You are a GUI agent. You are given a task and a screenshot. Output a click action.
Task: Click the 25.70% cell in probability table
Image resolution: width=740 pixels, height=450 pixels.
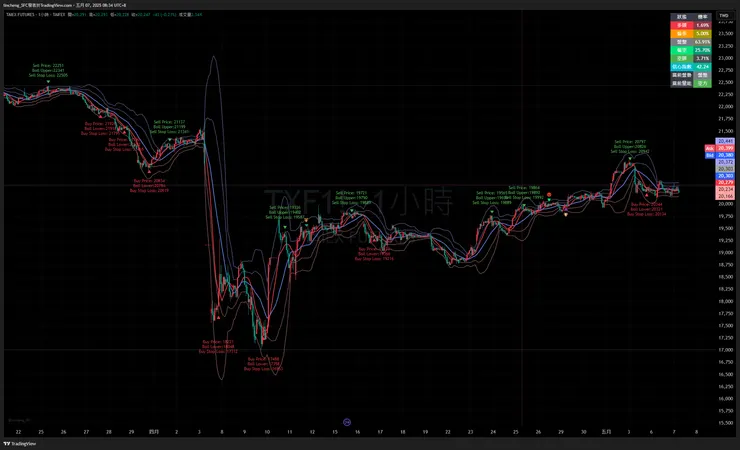coord(702,50)
